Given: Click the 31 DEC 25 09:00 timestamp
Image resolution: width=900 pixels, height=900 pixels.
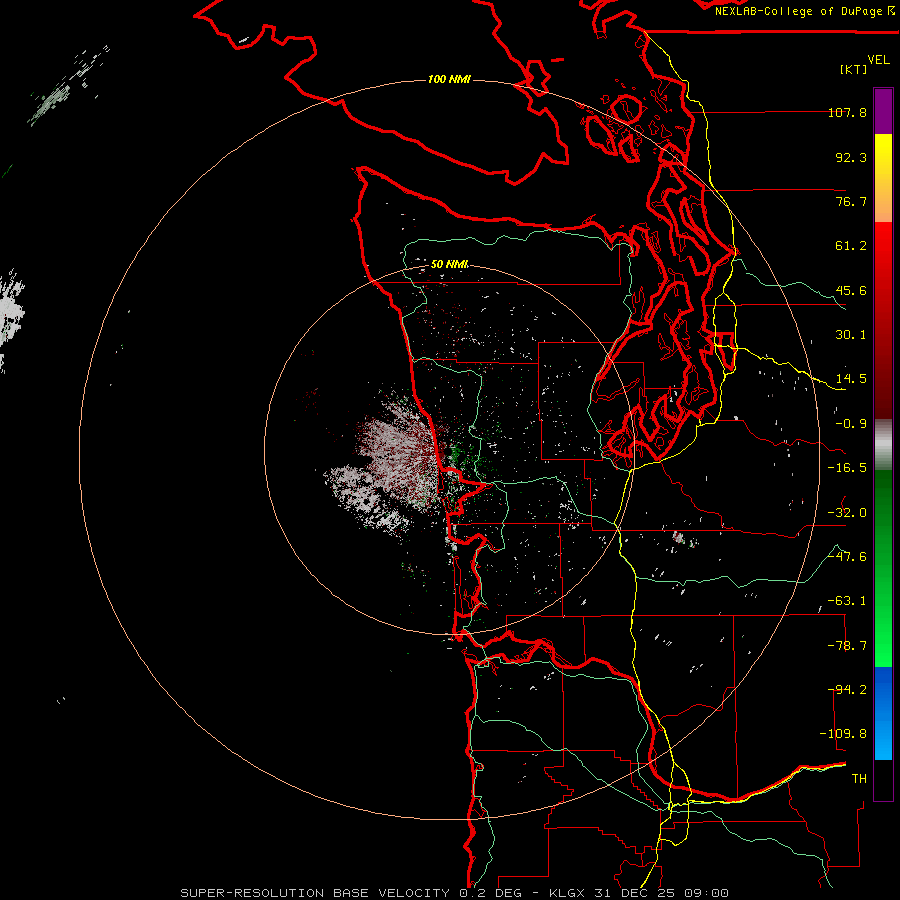Looking at the screenshot, I should 660,893.
